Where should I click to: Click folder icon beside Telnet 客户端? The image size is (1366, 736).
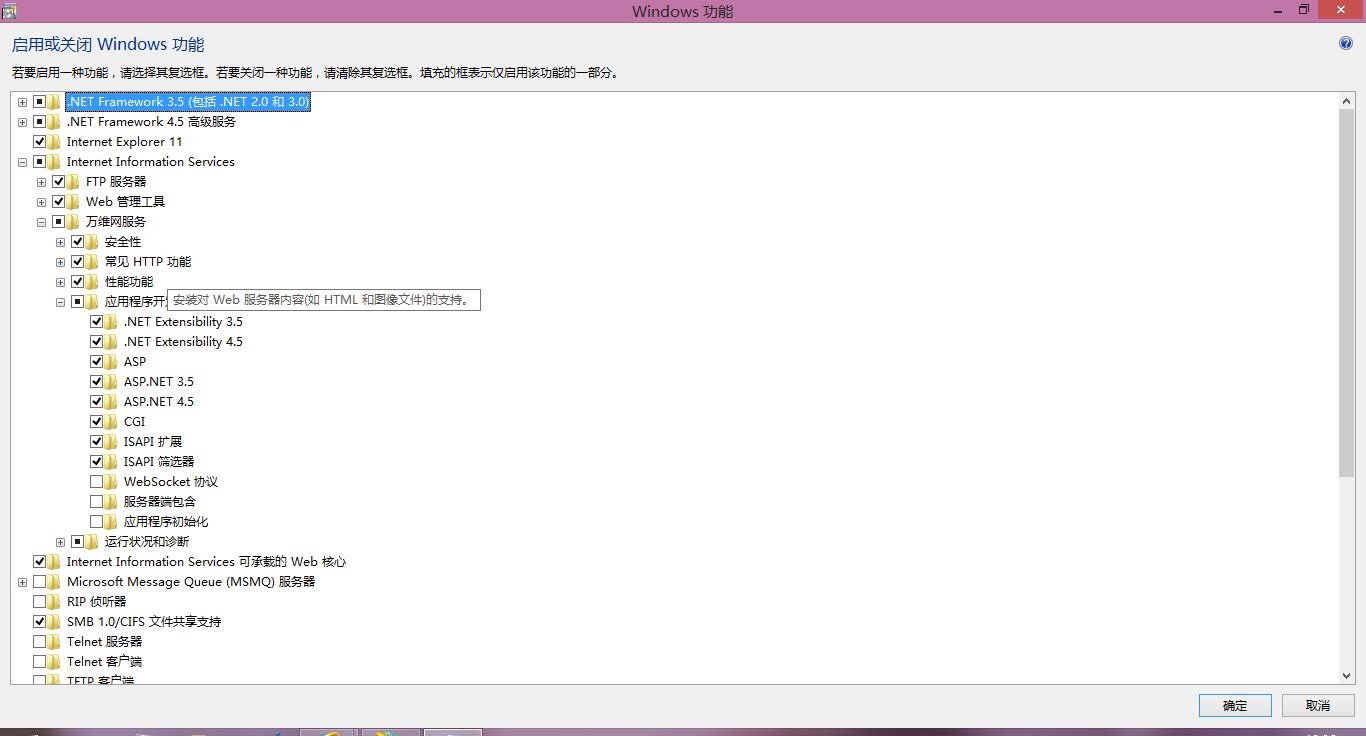point(54,661)
